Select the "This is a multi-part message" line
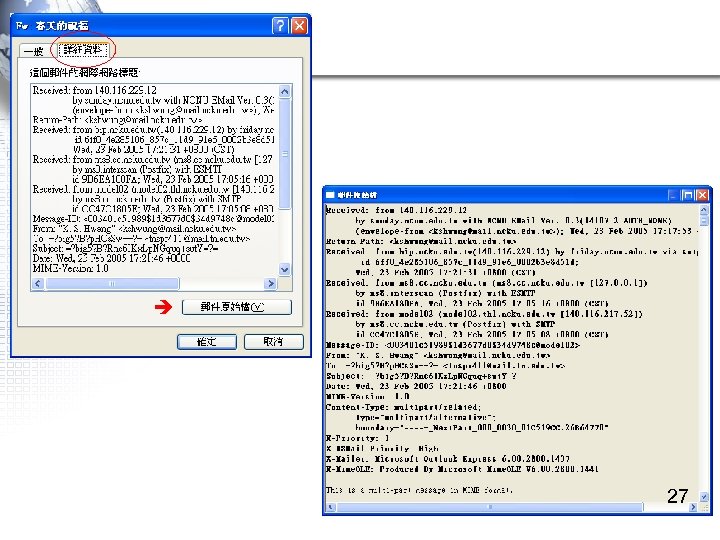 pos(419,490)
